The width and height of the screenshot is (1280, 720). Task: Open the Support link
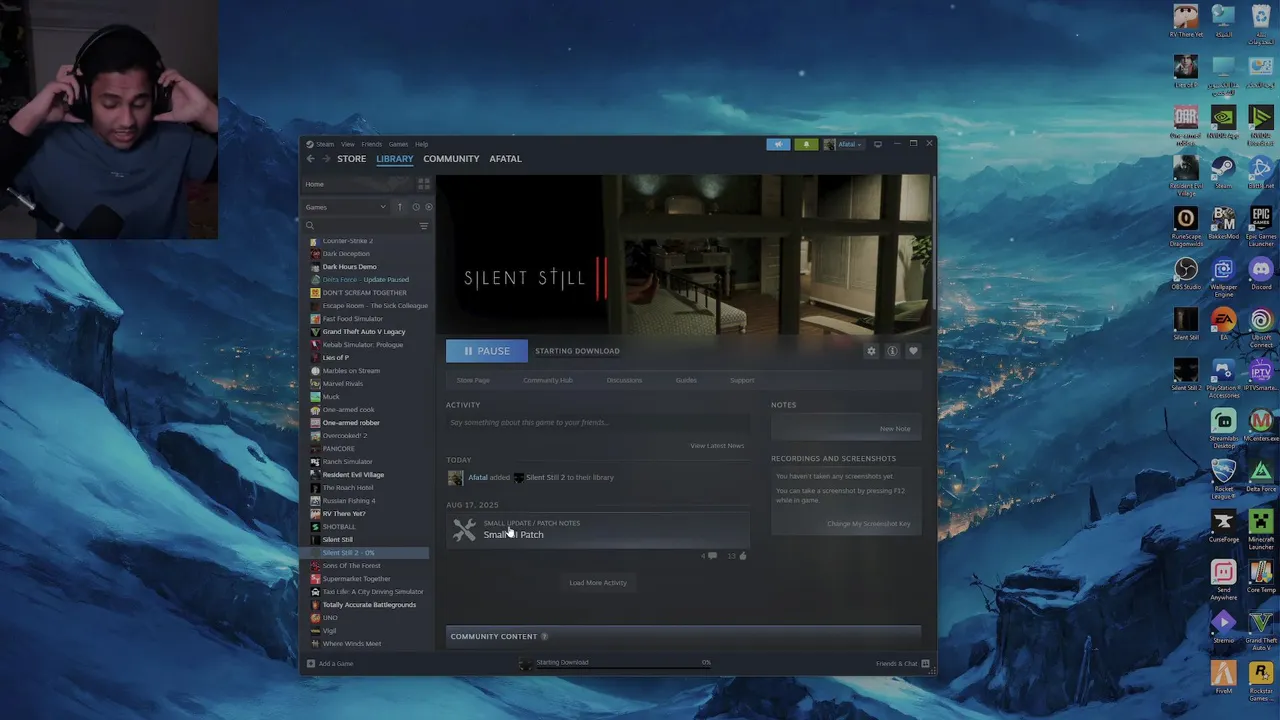[x=742, y=380]
